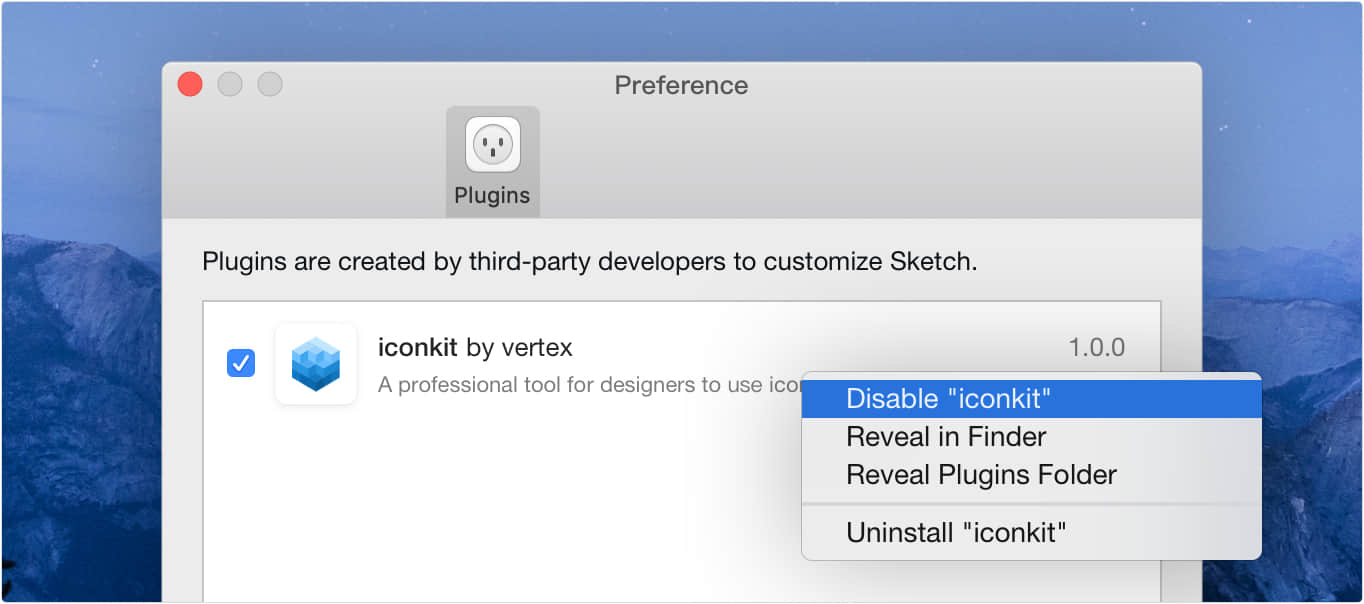Click the vertex author name
The height and width of the screenshot is (604, 1364).
[x=535, y=348]
